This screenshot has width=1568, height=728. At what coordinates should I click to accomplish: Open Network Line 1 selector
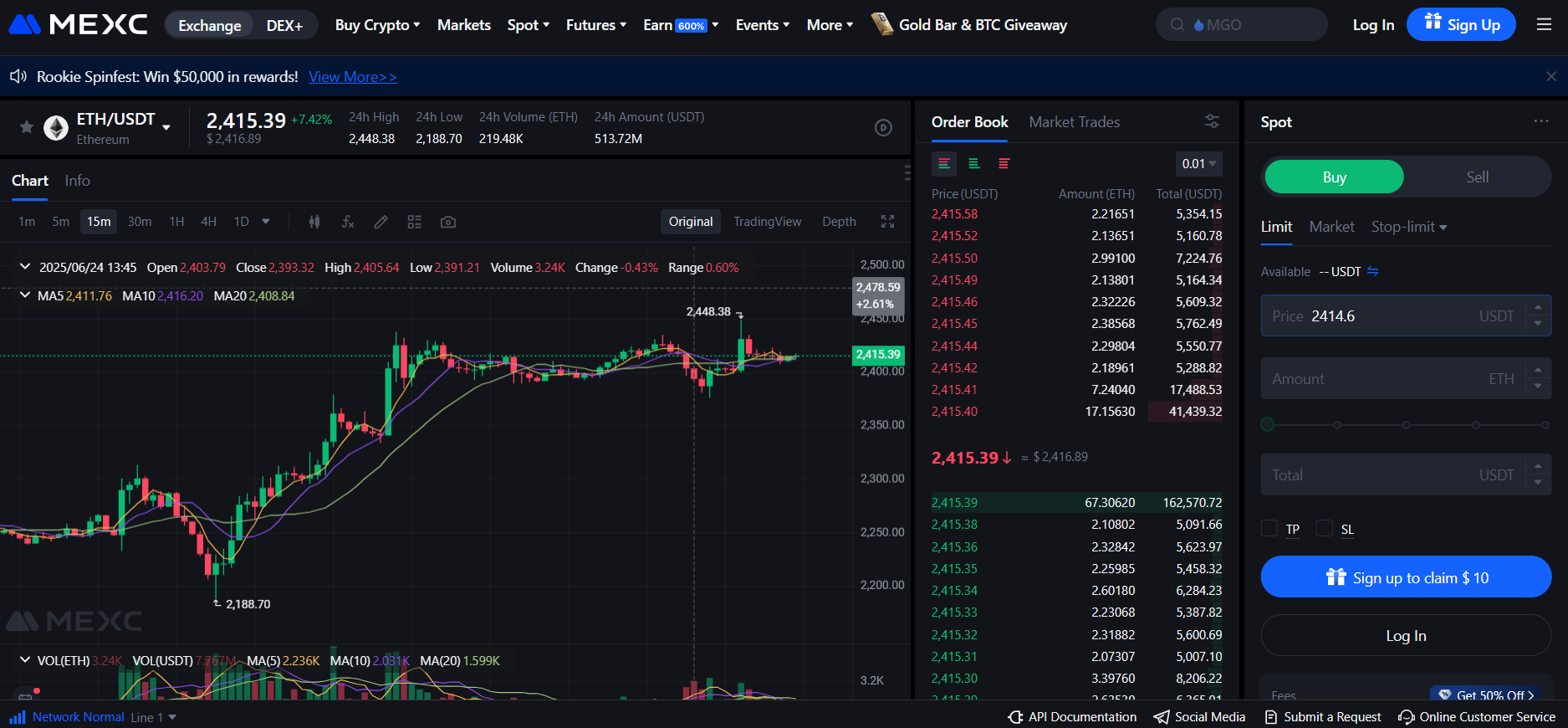(154, 717)
